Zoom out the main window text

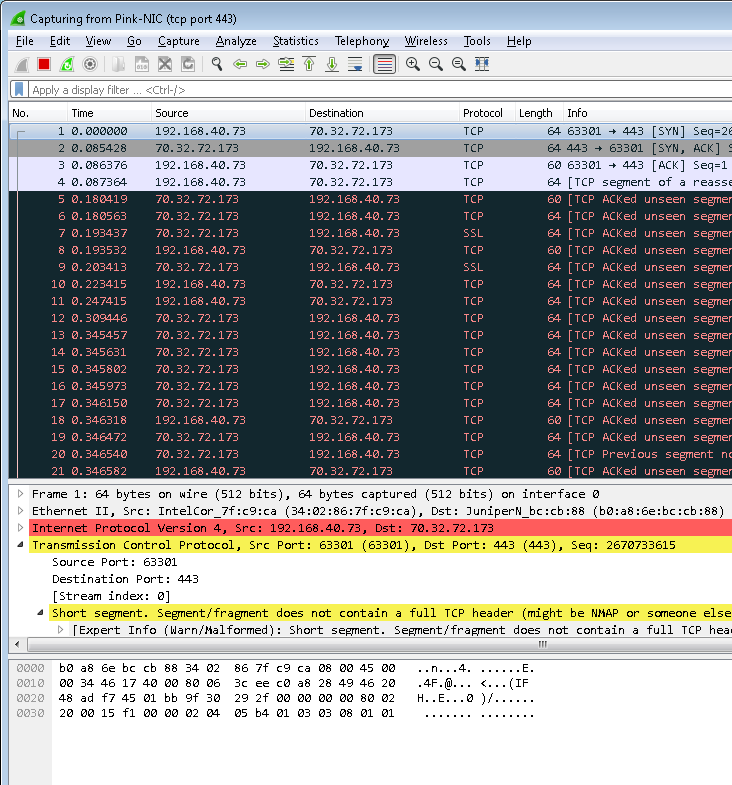coord(436,64)
